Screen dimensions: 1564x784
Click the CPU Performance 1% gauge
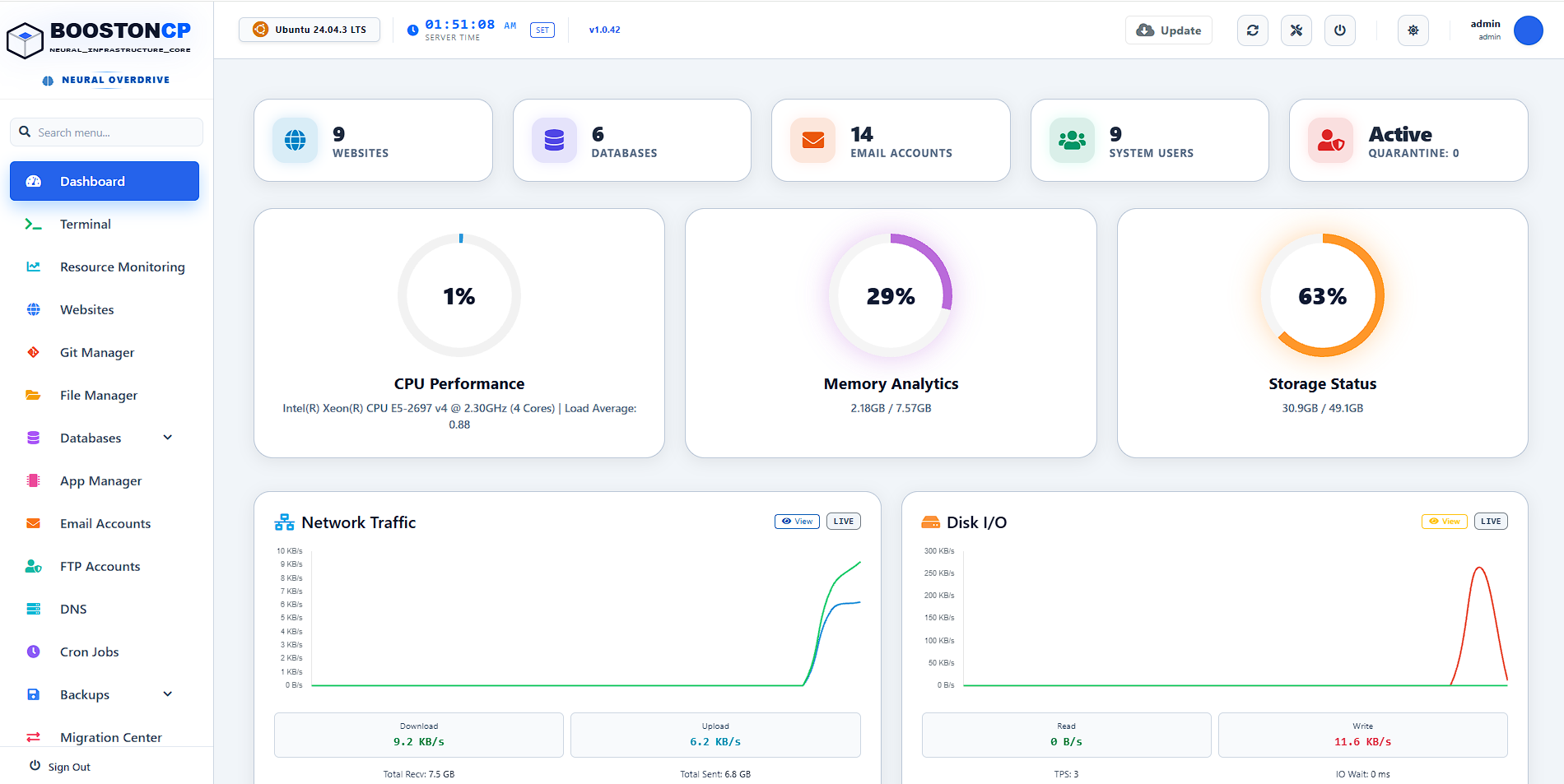pyautogui.click(x=459, y=295)
